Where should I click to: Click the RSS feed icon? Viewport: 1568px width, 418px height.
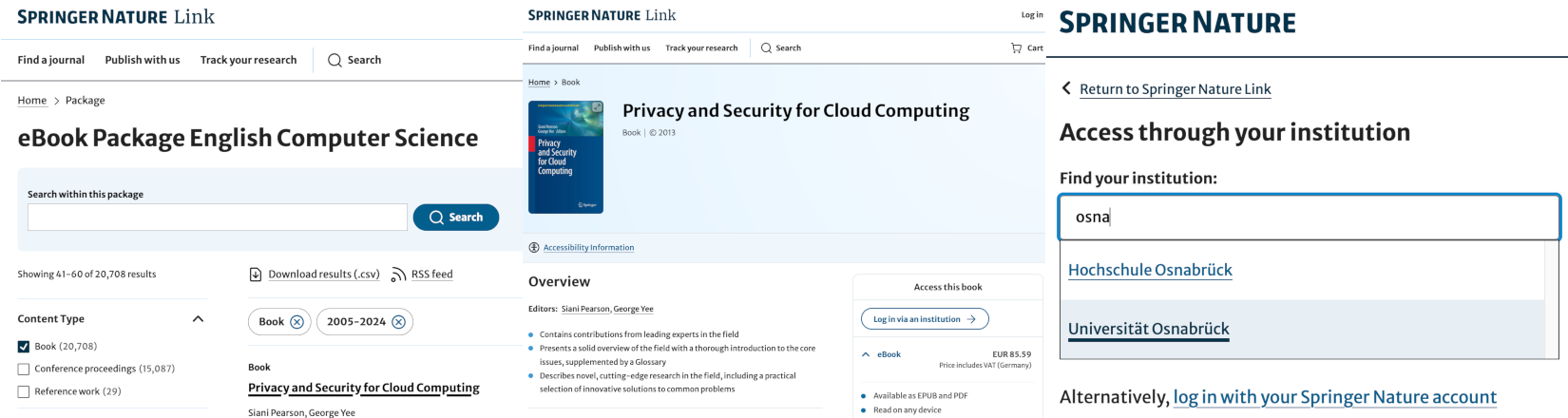tap(398, 275)
